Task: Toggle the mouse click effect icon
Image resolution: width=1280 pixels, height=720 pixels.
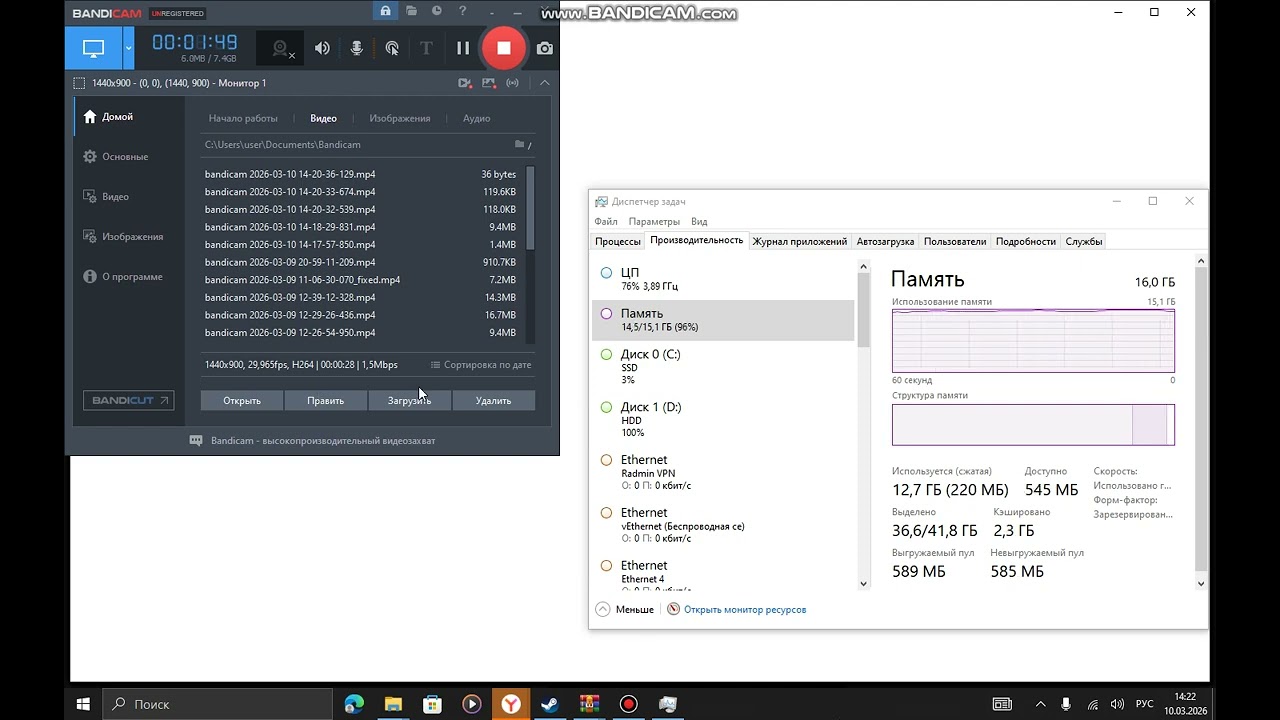Action: point(392,48)
